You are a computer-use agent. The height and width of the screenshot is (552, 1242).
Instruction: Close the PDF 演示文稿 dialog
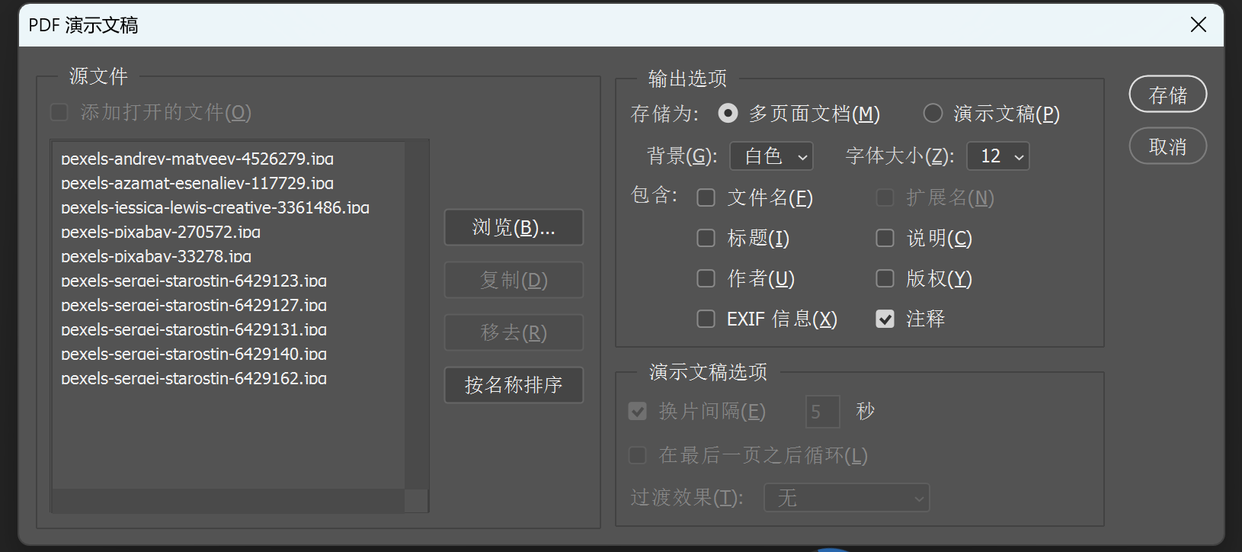(x=1198, y=25)
